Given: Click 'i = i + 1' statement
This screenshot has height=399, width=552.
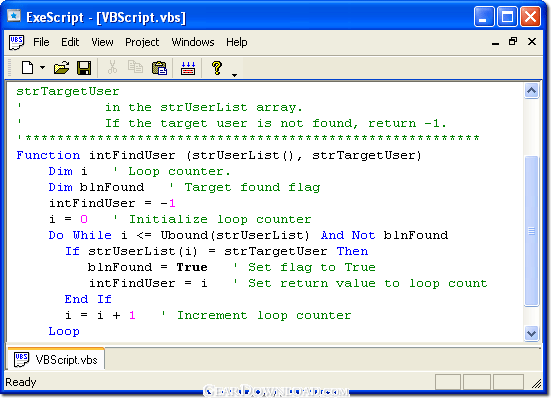Looking at the screenshot, I should point(100,316).
